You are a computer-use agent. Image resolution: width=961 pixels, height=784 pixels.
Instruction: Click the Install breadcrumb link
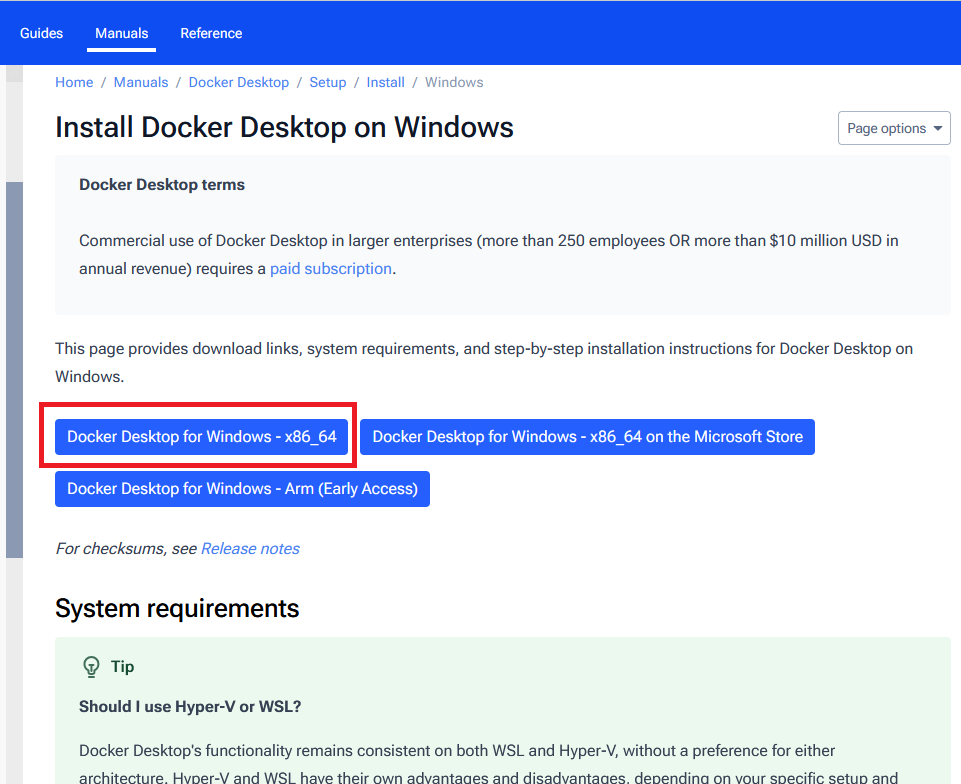pos(385,82)
